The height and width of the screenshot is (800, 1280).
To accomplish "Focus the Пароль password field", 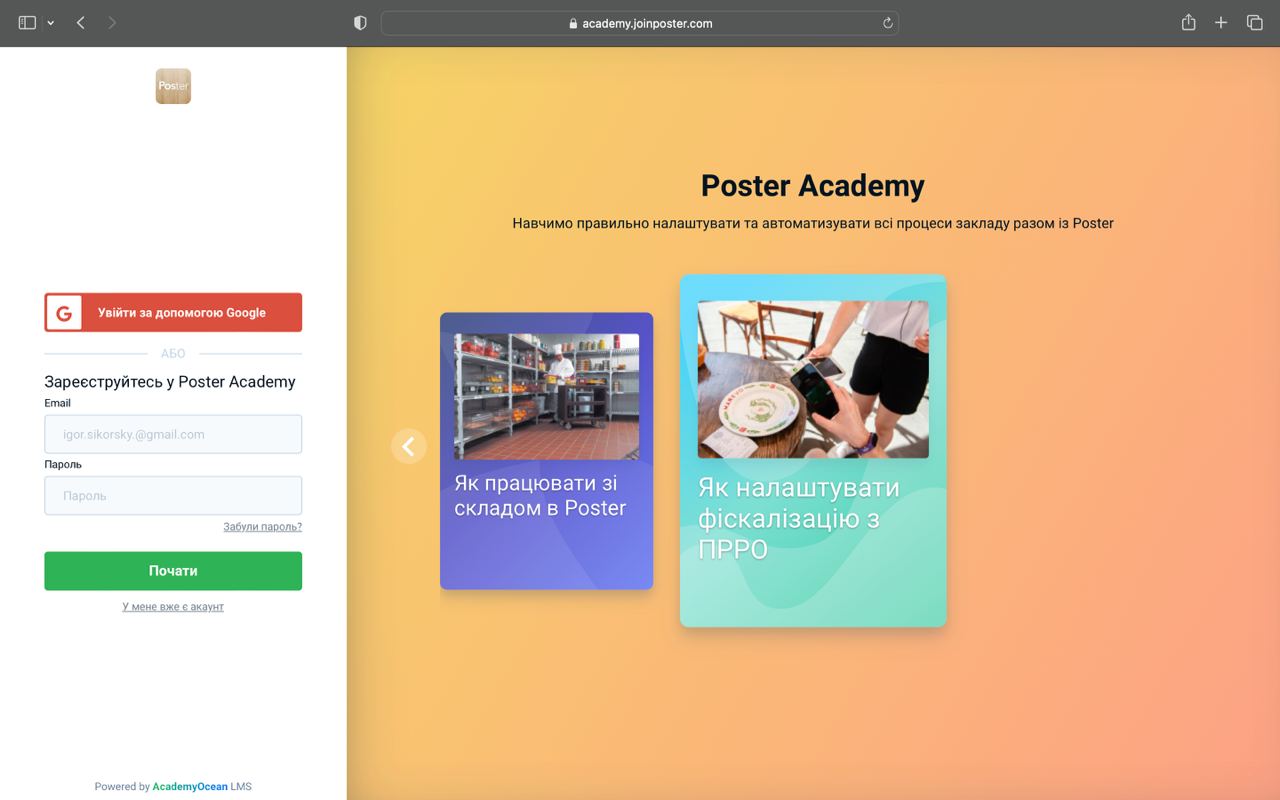I will [x=173, y=496].
